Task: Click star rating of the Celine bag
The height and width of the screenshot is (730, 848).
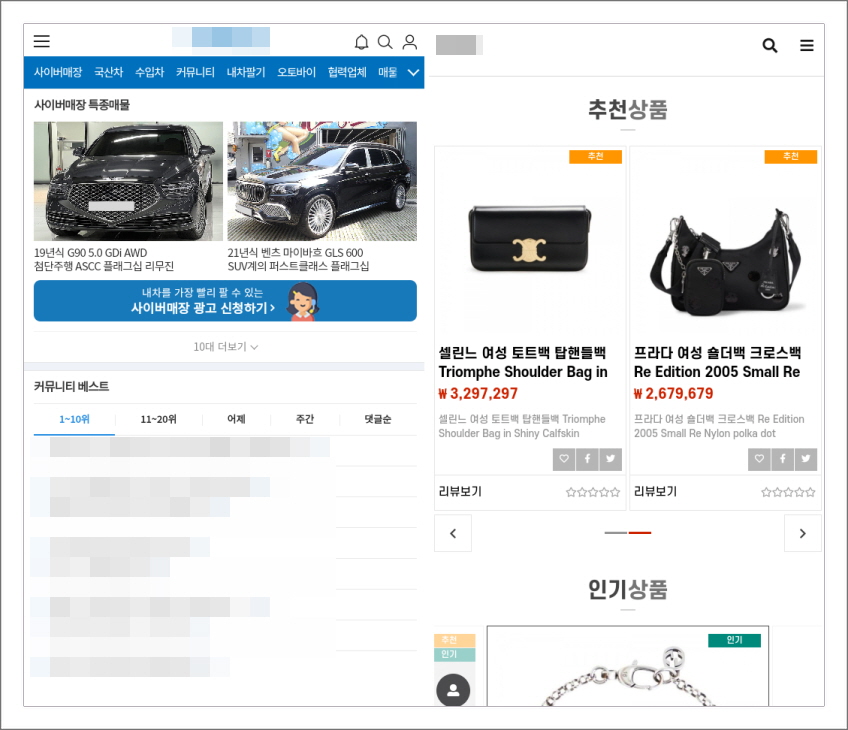Action: (593, 492)
